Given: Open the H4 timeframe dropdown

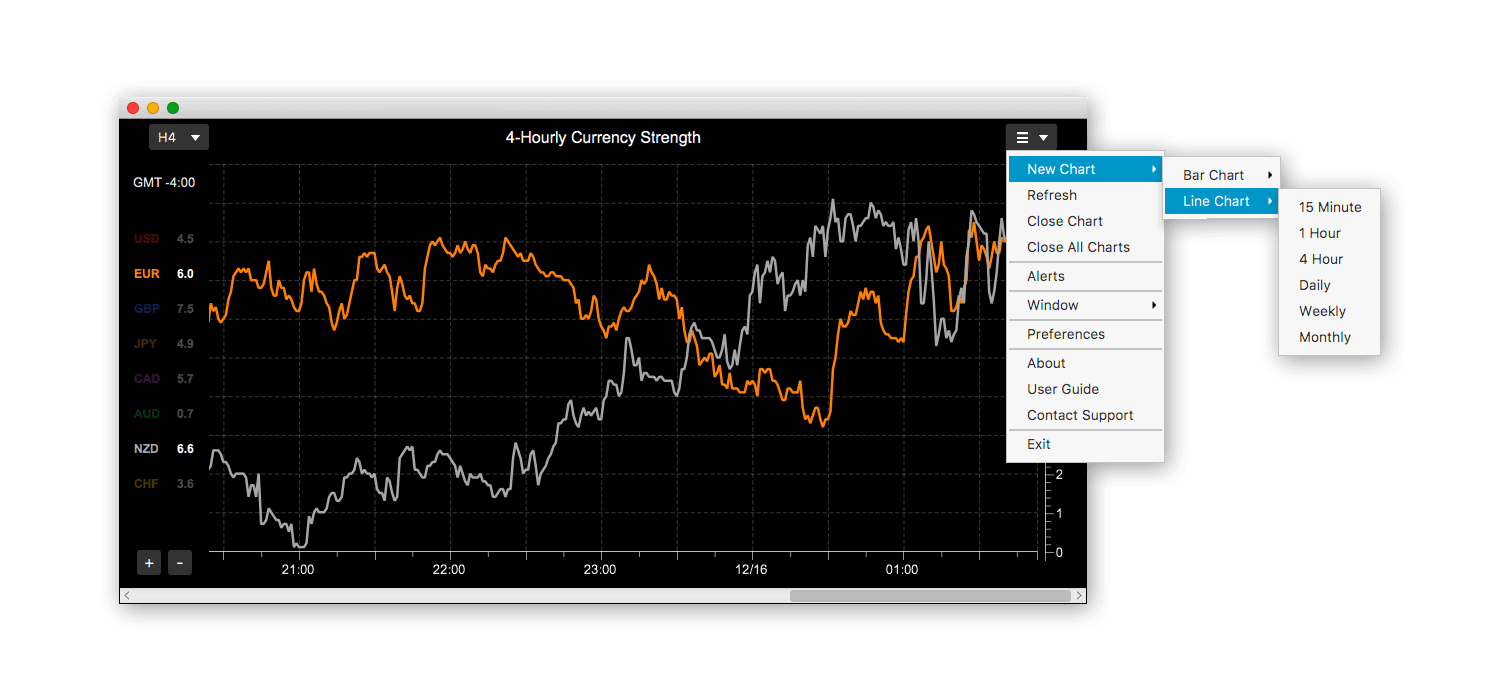Looking at the screenshot, I should [178, 137].
